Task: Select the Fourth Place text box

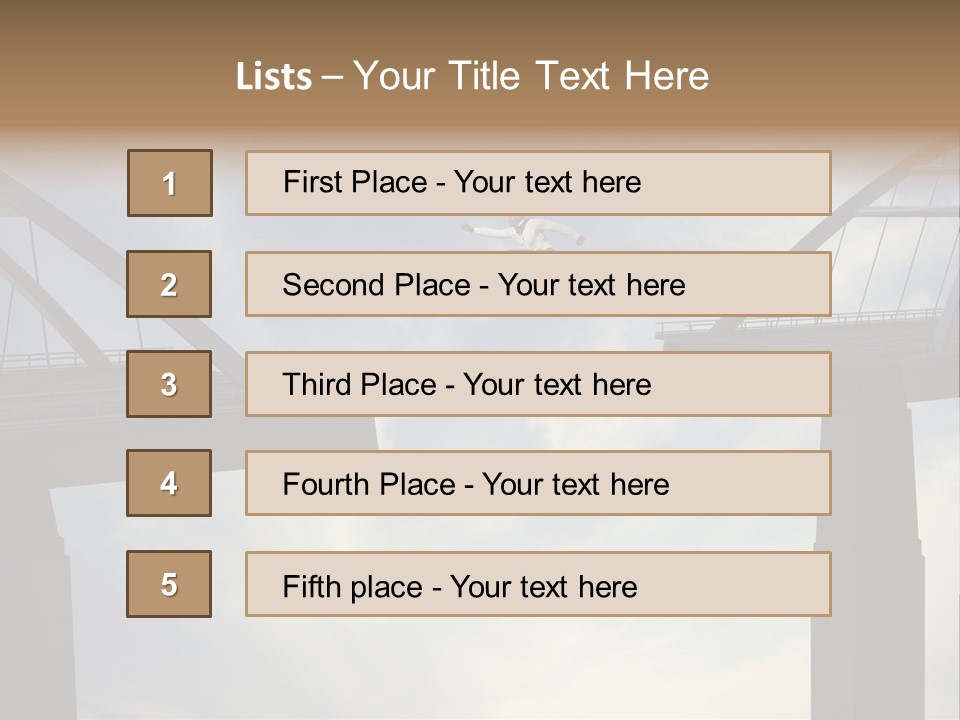Action: coord(538,483)
